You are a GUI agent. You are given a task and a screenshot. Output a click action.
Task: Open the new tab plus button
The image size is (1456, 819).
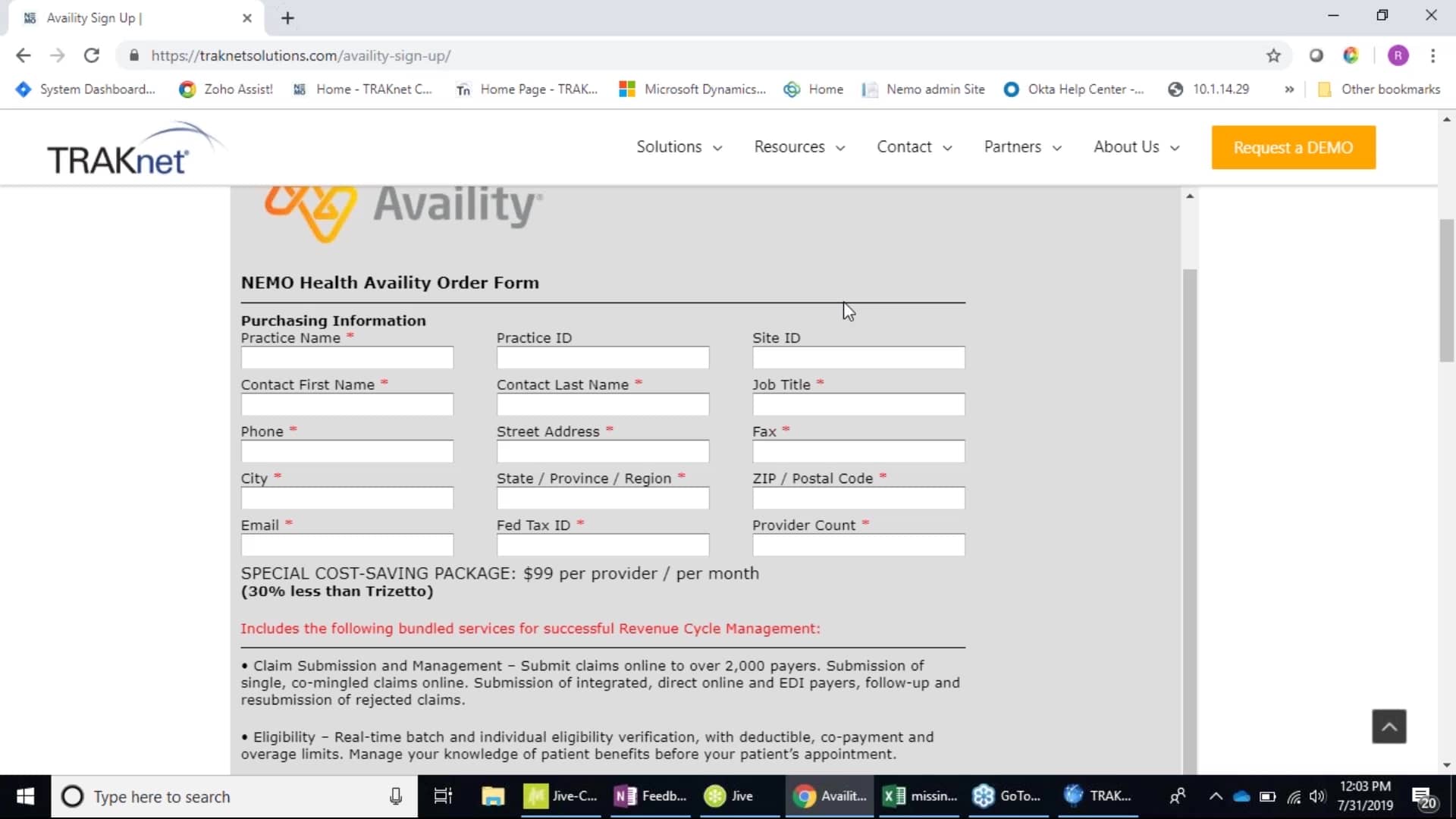[287, 18]
